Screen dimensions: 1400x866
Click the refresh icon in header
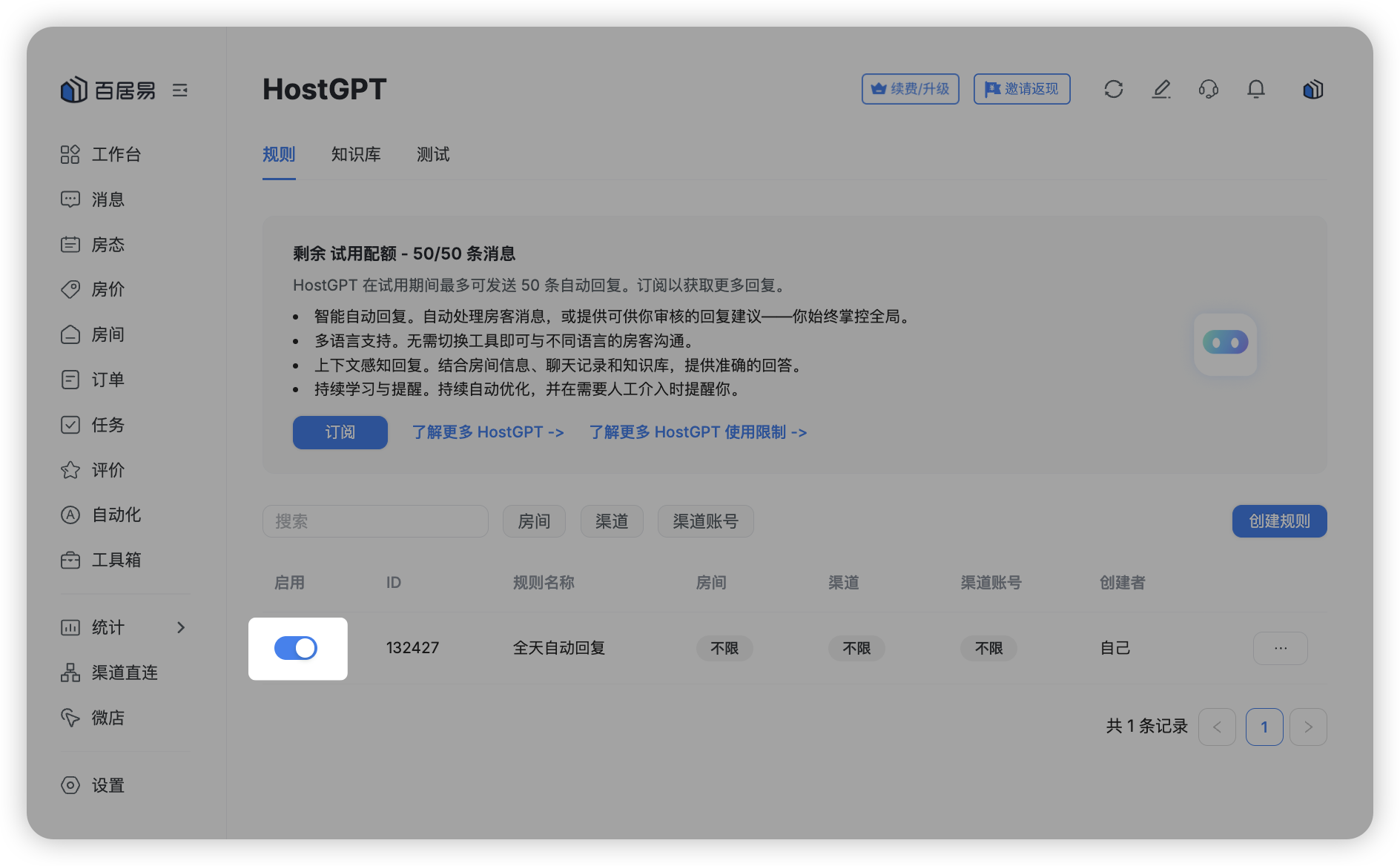pyautogui.click(x=1113, y=90)
